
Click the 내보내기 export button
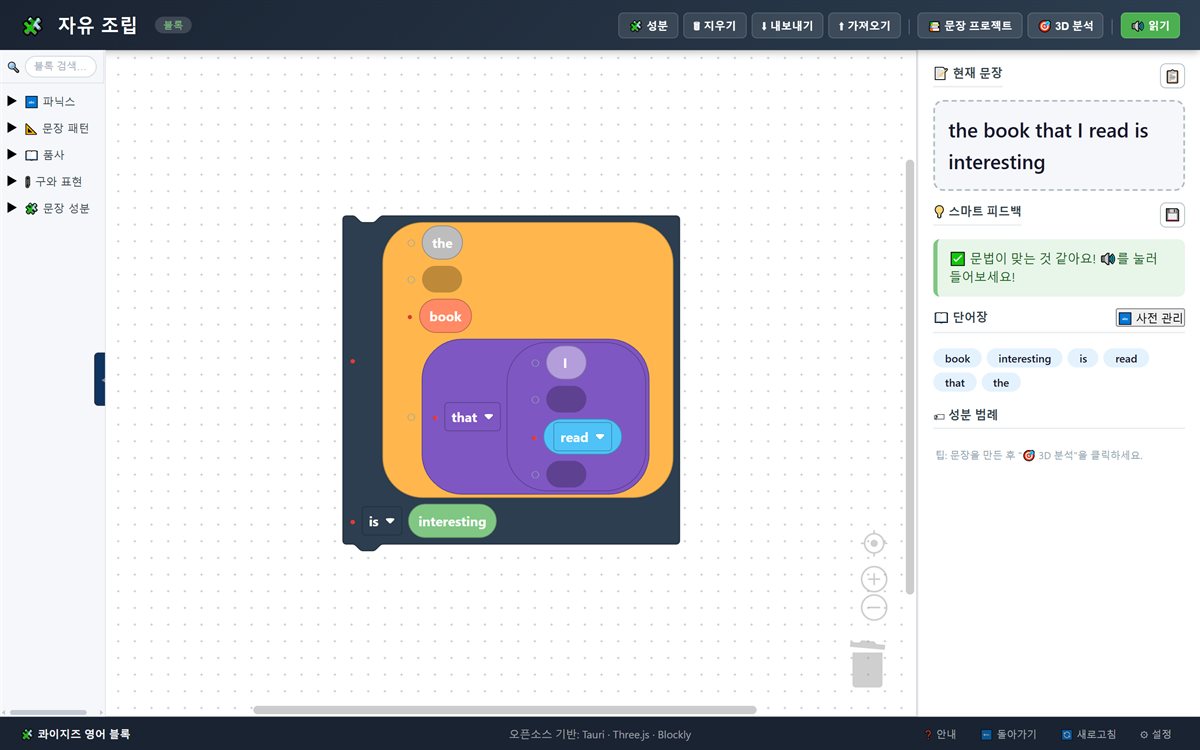787,26
